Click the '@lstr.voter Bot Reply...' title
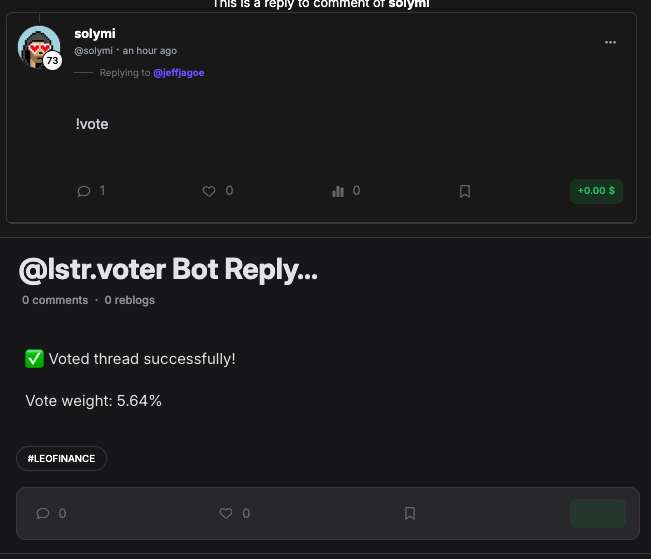The width and height of the screenshot is (651, 559). pos(168,269)
